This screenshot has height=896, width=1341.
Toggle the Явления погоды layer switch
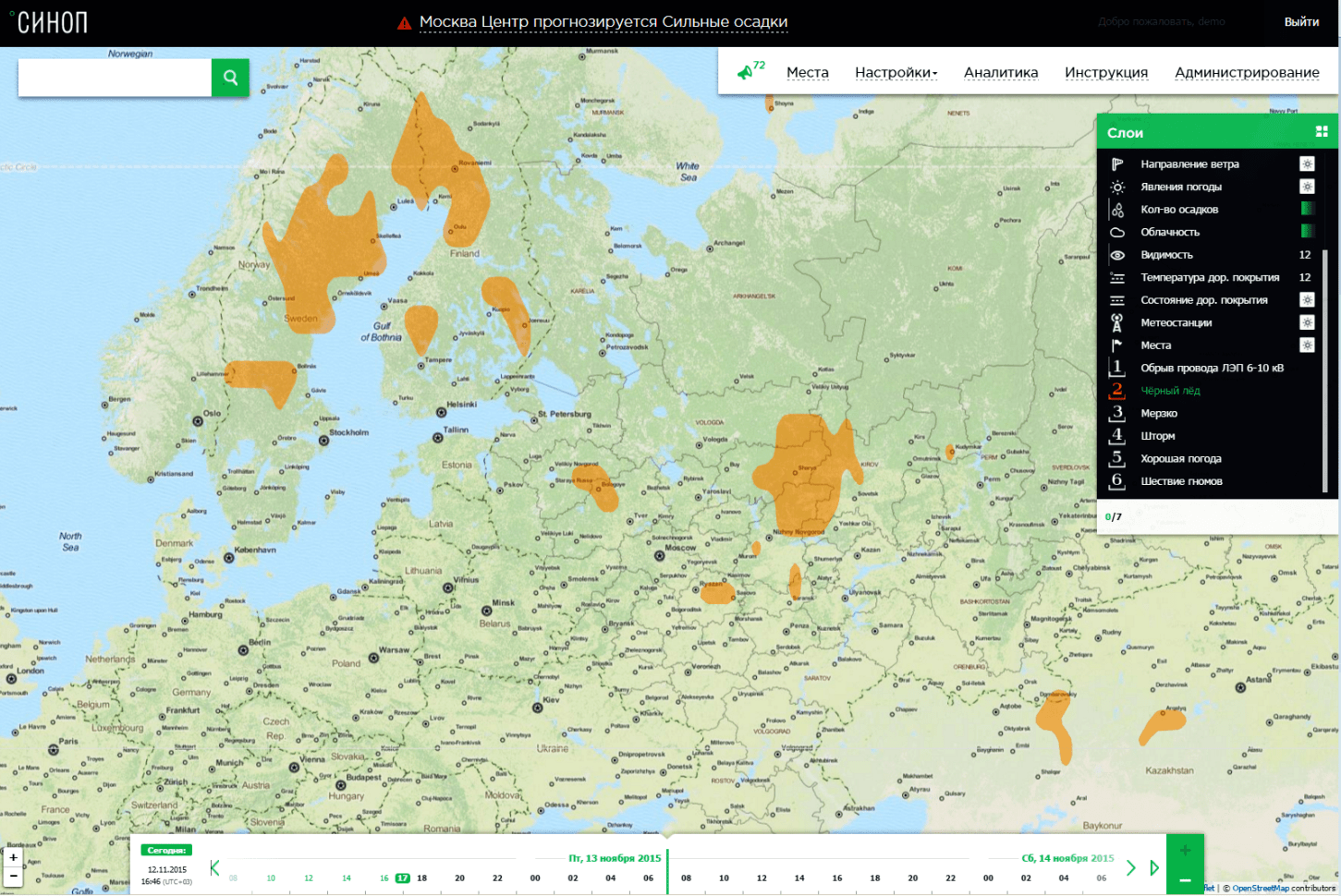tap(1307, 187)
